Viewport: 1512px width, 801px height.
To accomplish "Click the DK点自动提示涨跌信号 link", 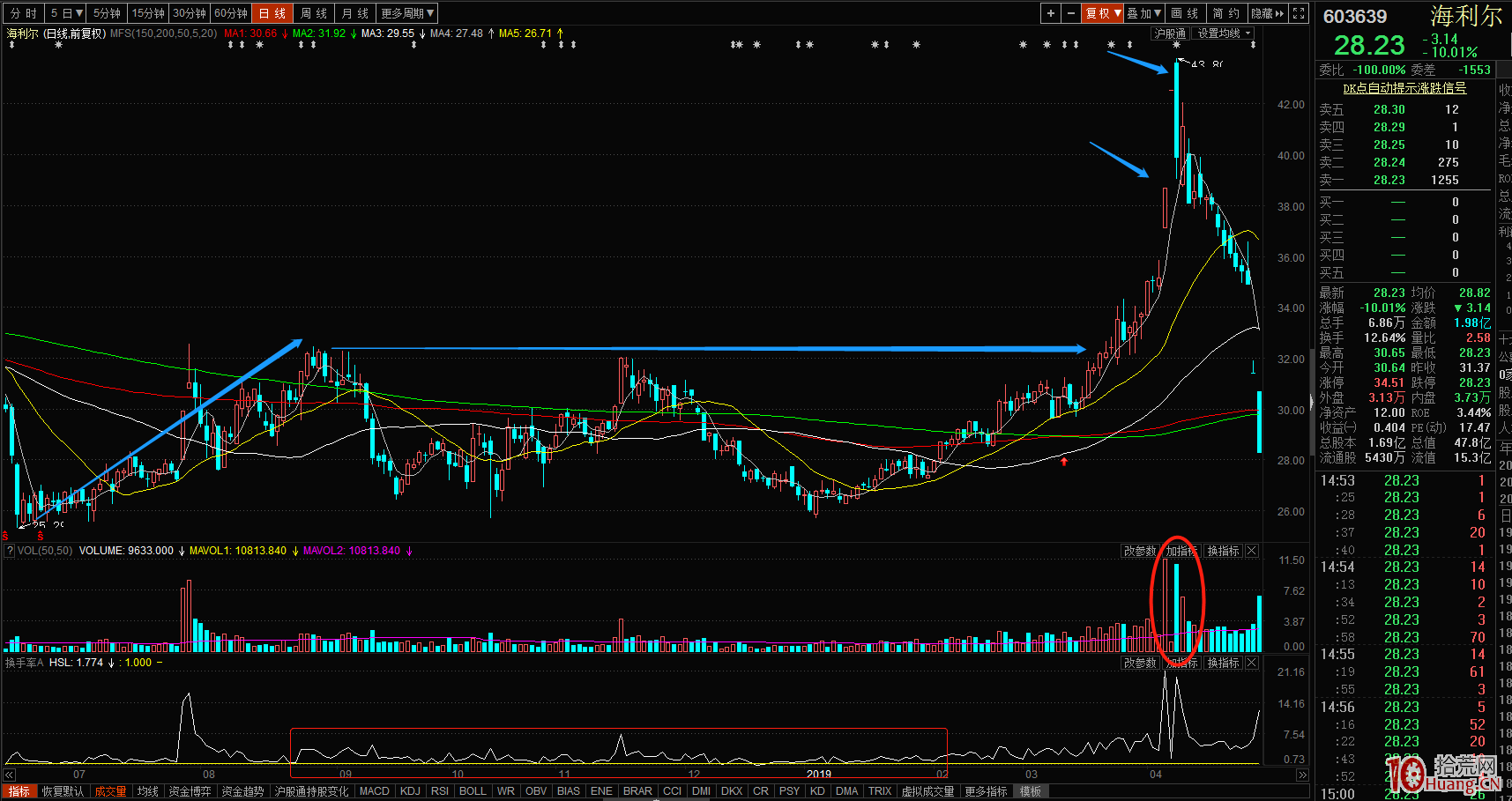I will (x=1404, y=88).
